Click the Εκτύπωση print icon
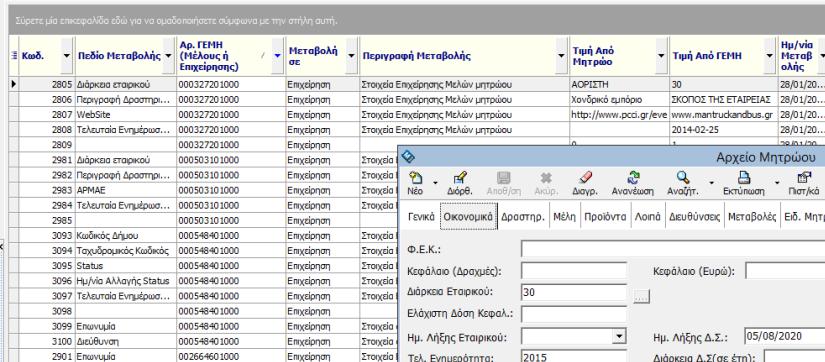825x362 pixels. 743,178
